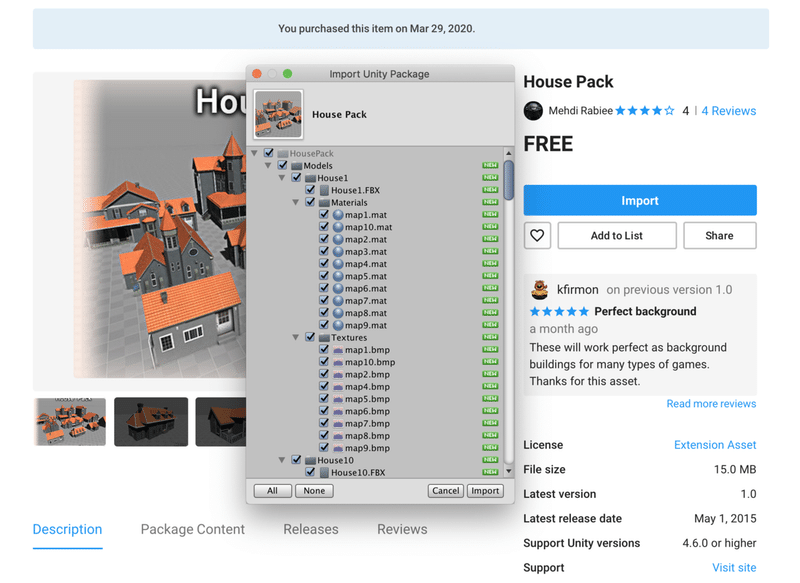
Task: Switch to the Reviews tab
Action: (402, 529)
